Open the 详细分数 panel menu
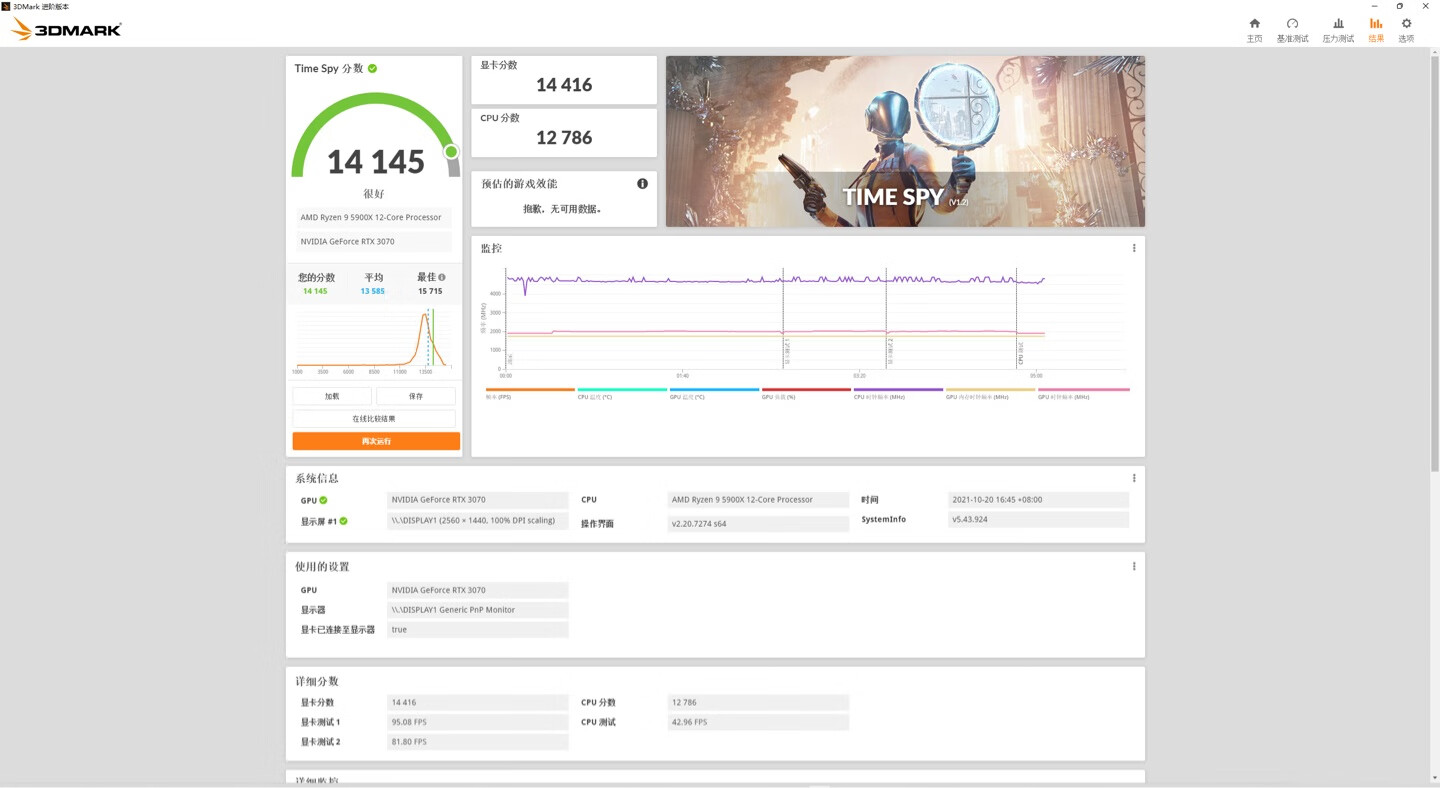Image resolution: width=1440 pixels, height=788 pixels. tap(1133, 680)
